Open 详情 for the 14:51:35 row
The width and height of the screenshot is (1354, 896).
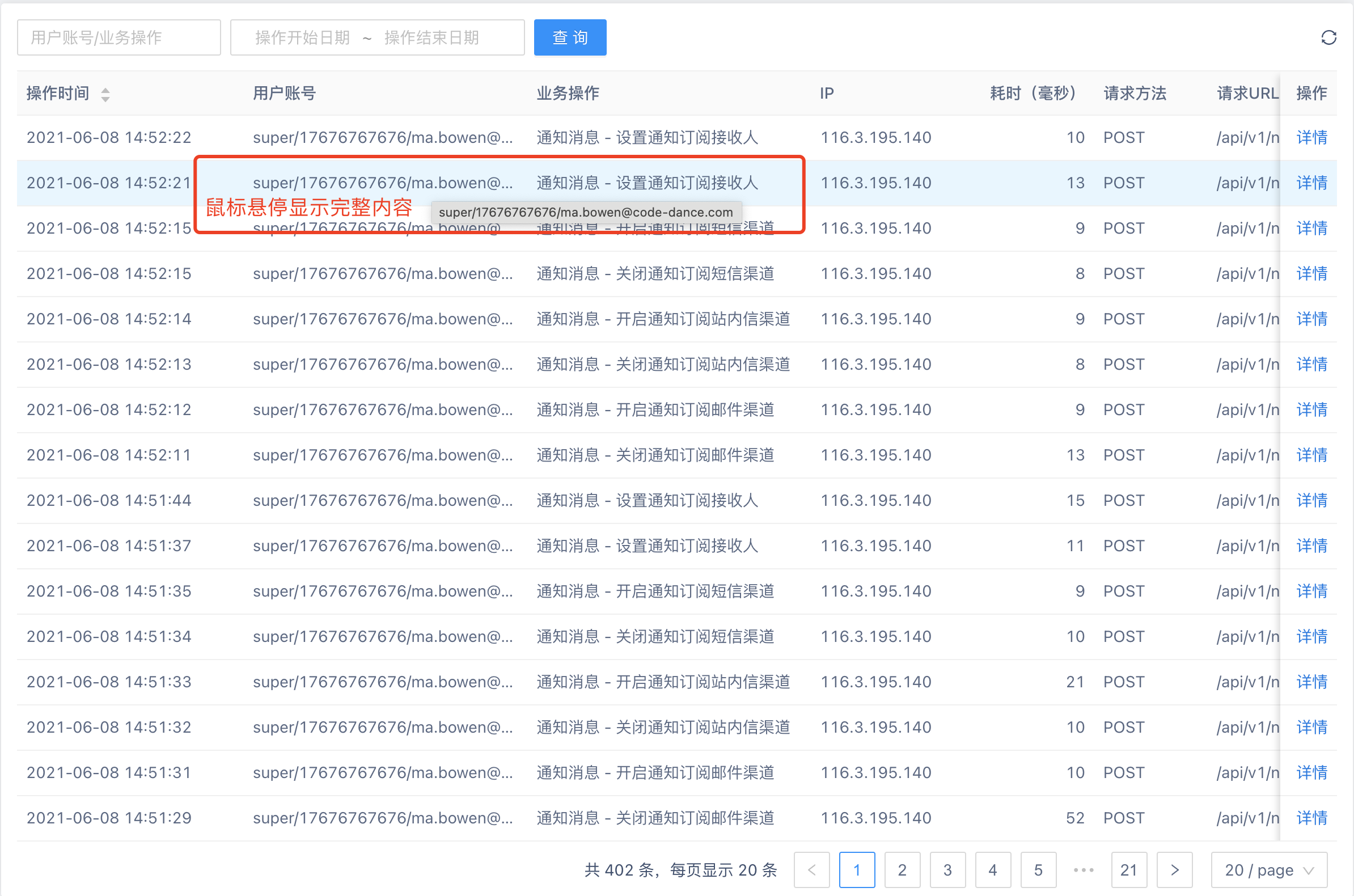[1311, 591]
